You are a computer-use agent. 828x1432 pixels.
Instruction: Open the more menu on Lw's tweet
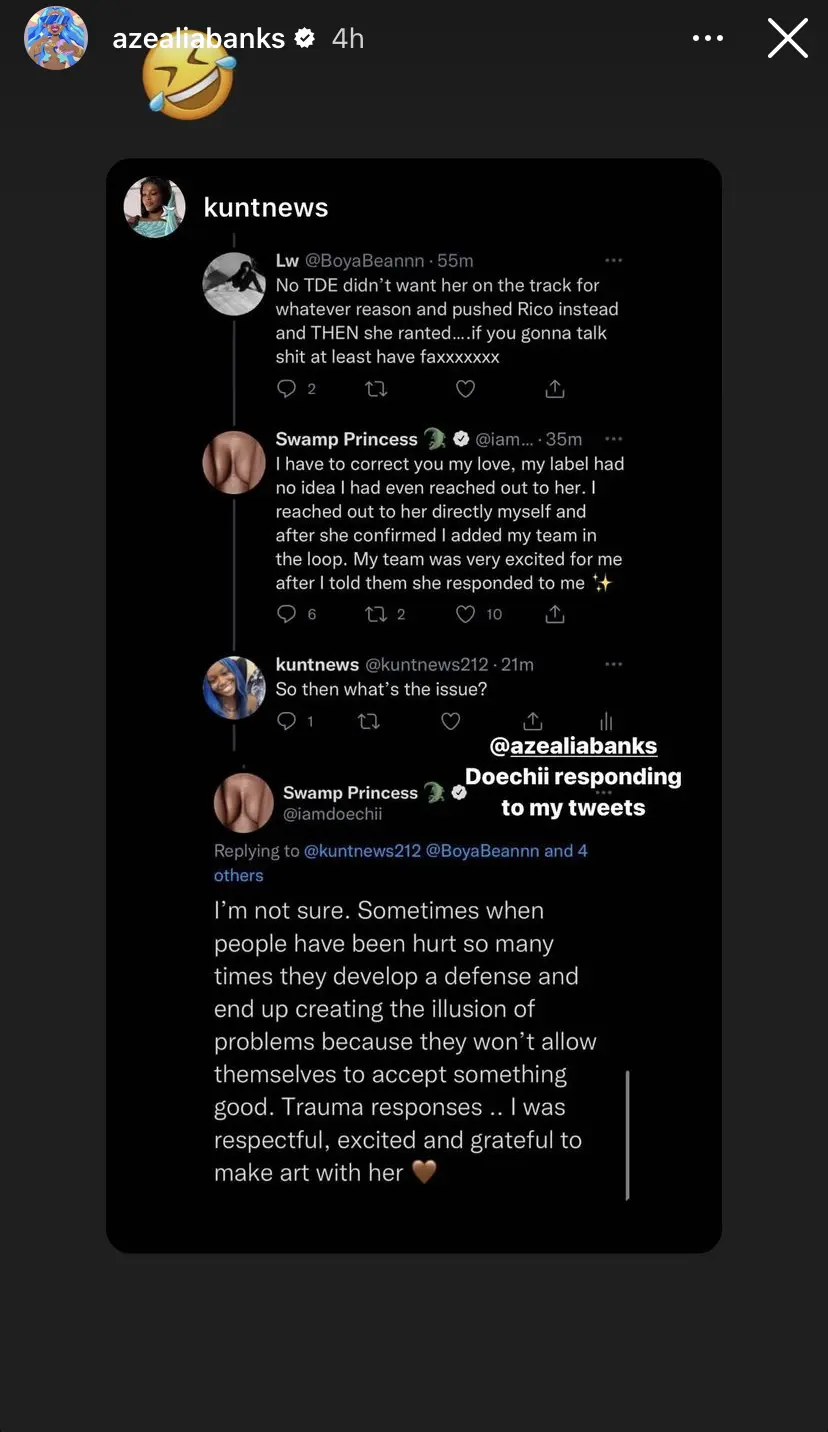click(x=614, y=260)
